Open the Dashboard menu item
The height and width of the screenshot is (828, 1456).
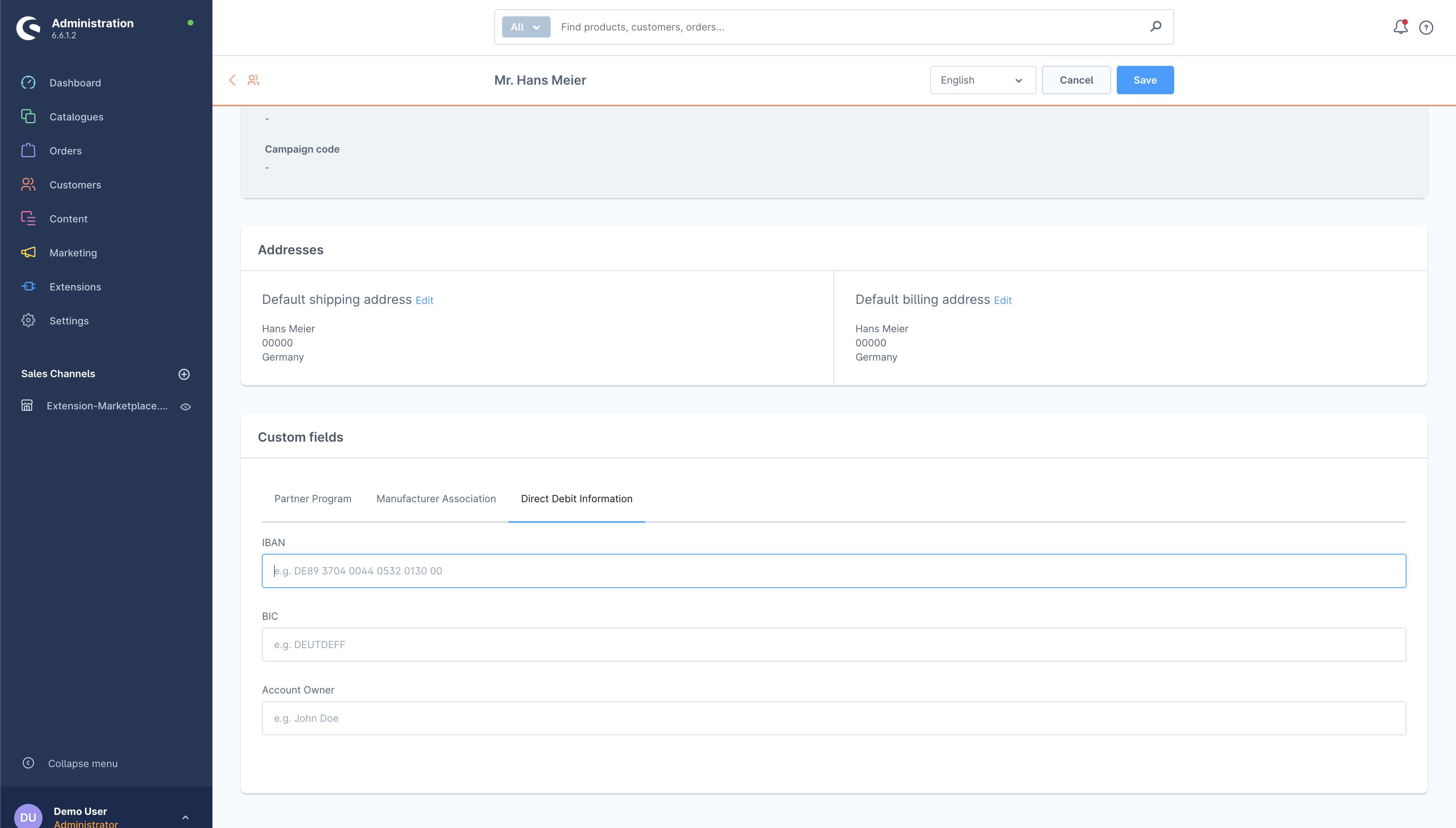click(75, 83)
